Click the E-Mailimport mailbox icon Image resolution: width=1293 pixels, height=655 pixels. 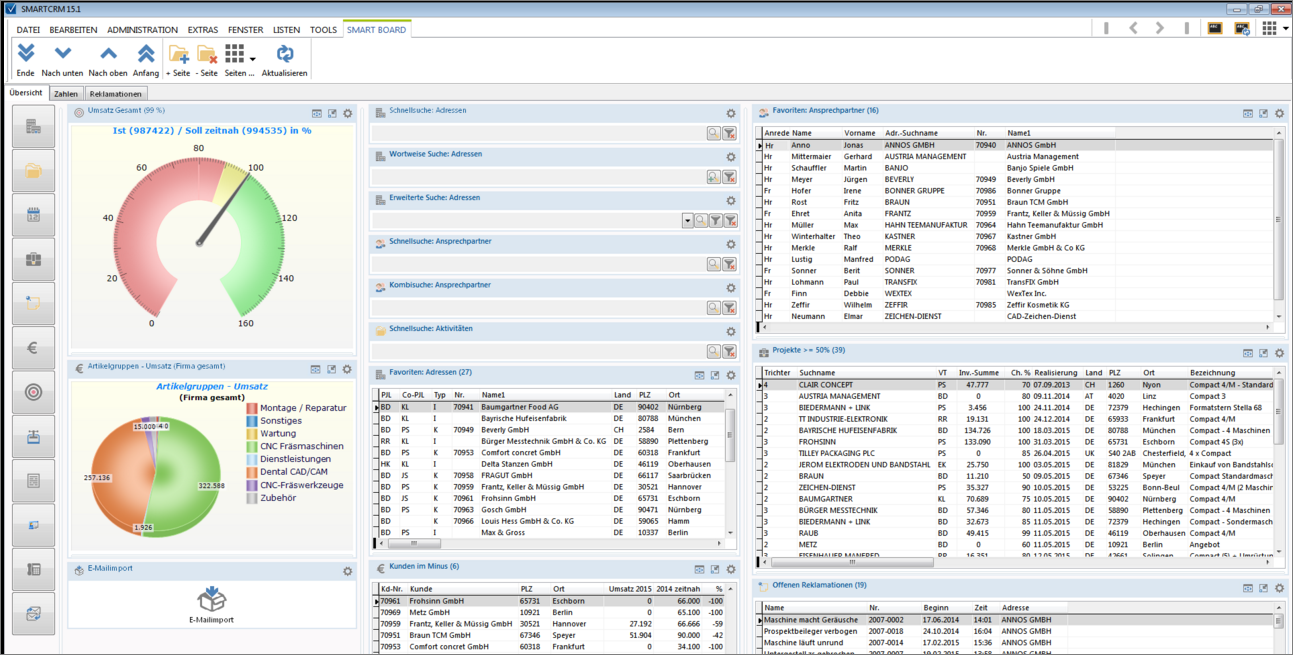tap(211, 601)
